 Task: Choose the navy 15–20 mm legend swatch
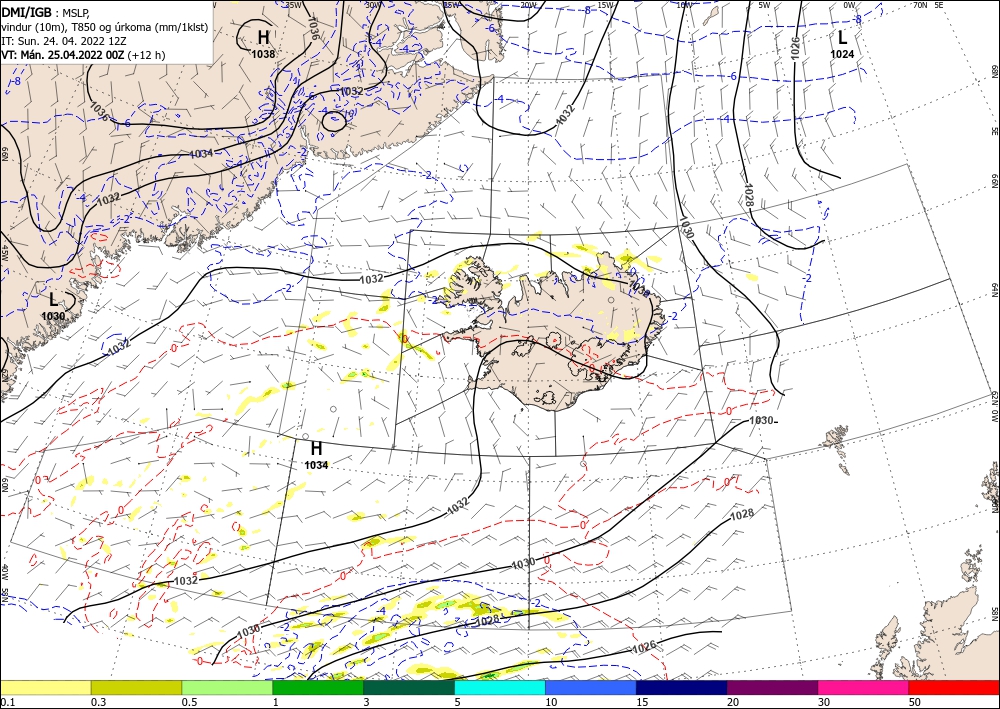[682, 687]
